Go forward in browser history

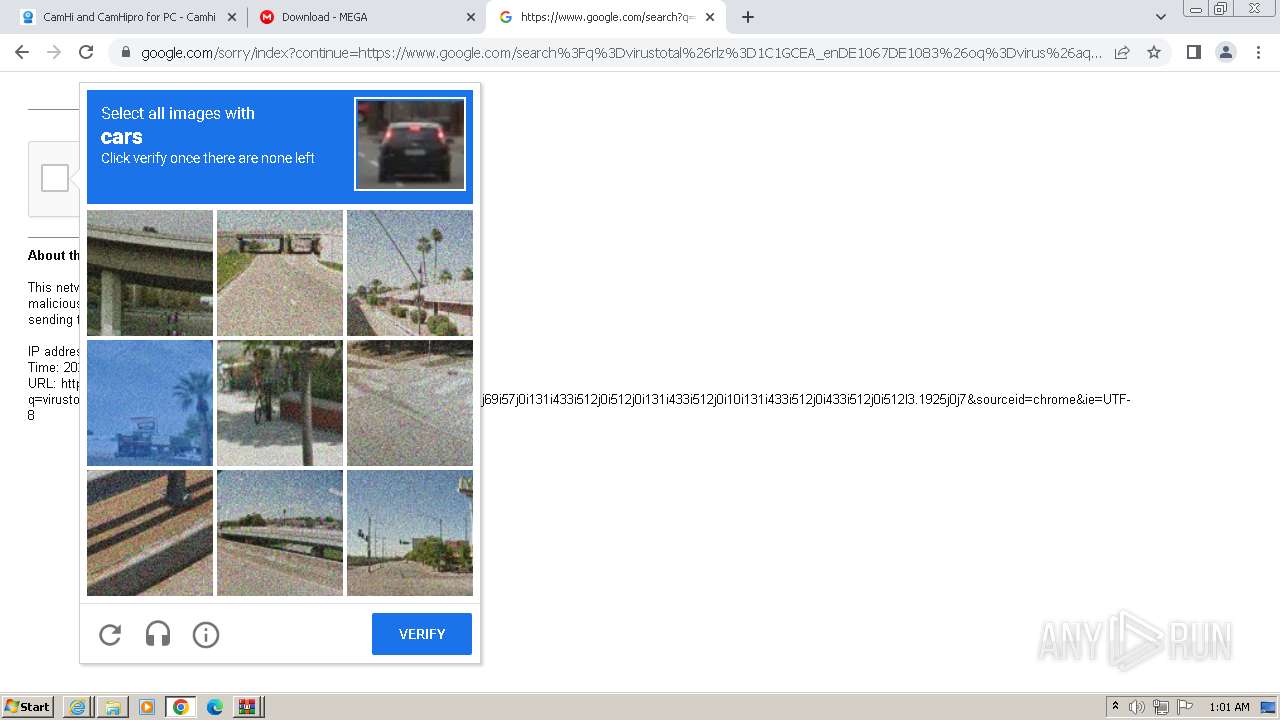54,52
